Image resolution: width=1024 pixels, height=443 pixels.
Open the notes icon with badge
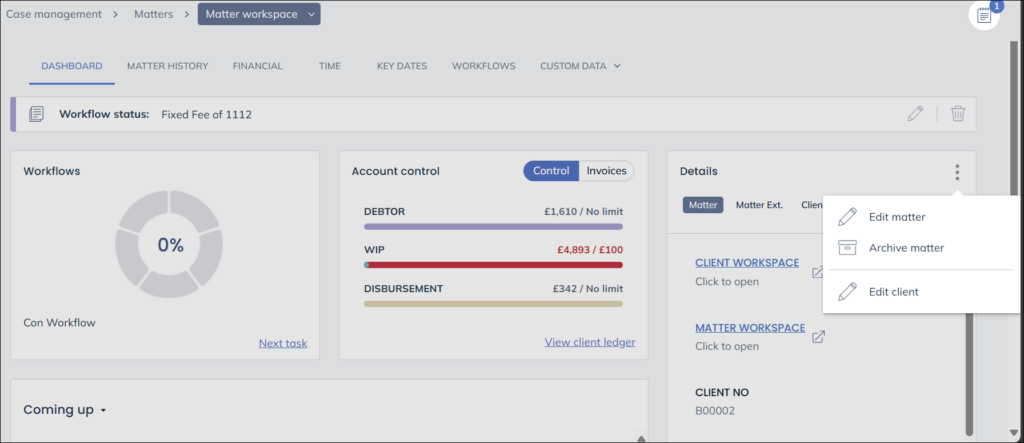point(984,16)
